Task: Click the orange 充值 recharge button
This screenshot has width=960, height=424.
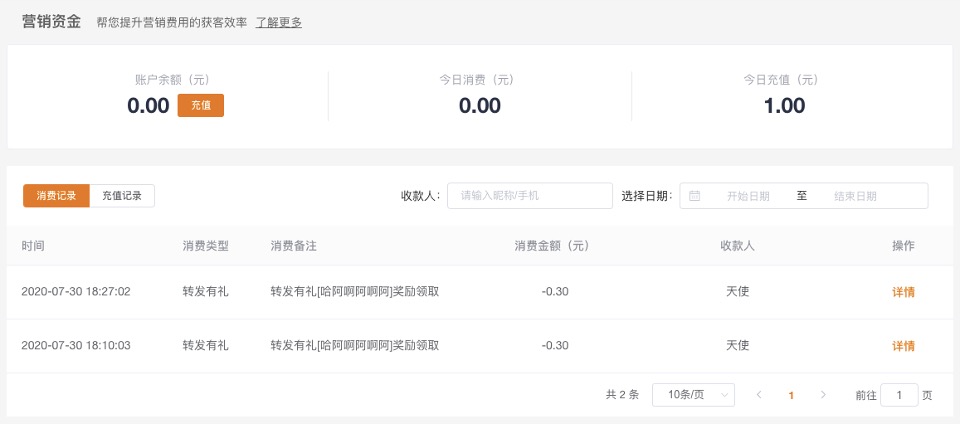Action: (200, 105)
